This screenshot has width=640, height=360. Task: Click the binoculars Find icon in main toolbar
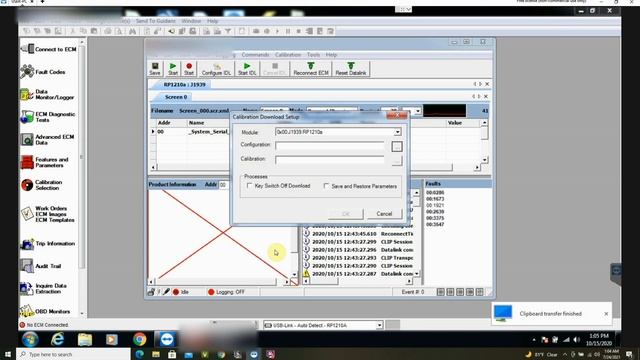coord(132,31)
